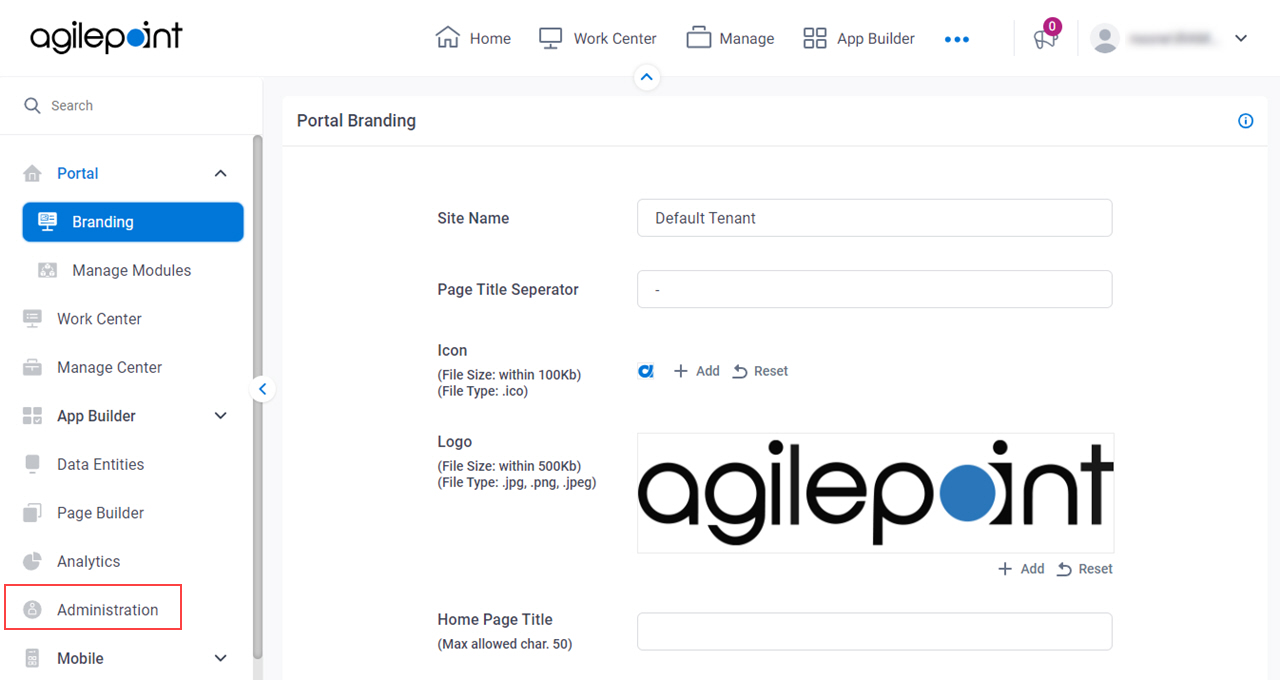Expand the App Builder sidebar chevron
The width and height of the screenshot is (1280, 680).
click(x=221, y=416)
